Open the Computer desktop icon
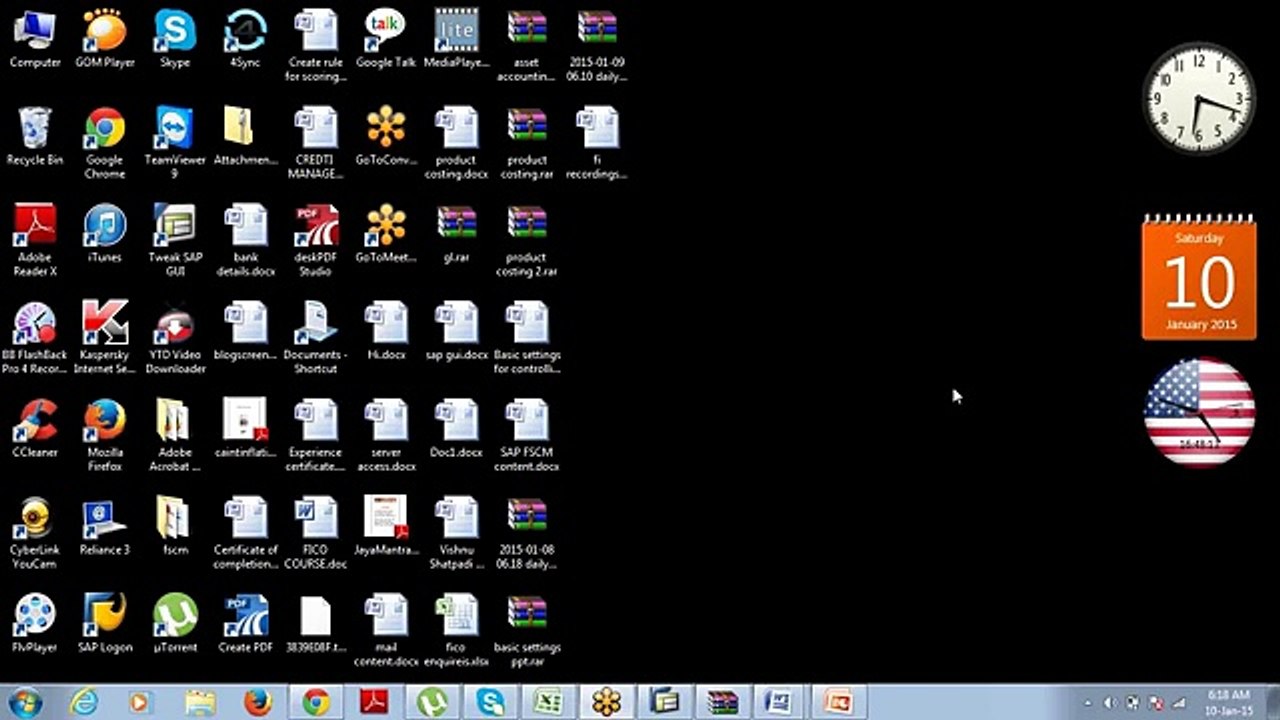Screen dimensions: 1280x720 tap(35, 40)
